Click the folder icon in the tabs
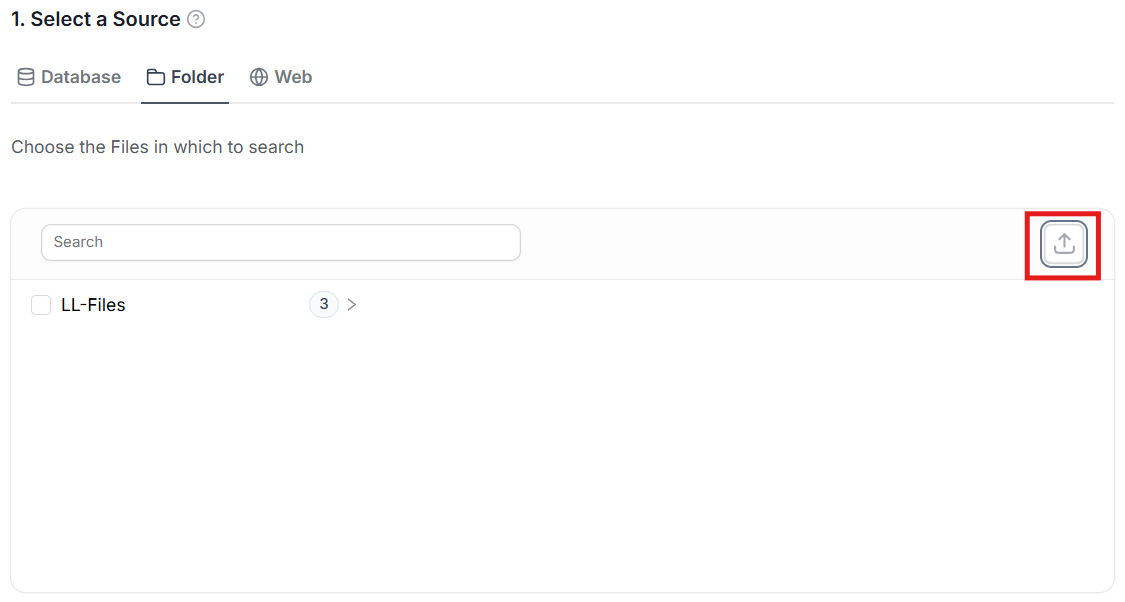This screenshot has width=1125, height=602. tap(156, 77)
